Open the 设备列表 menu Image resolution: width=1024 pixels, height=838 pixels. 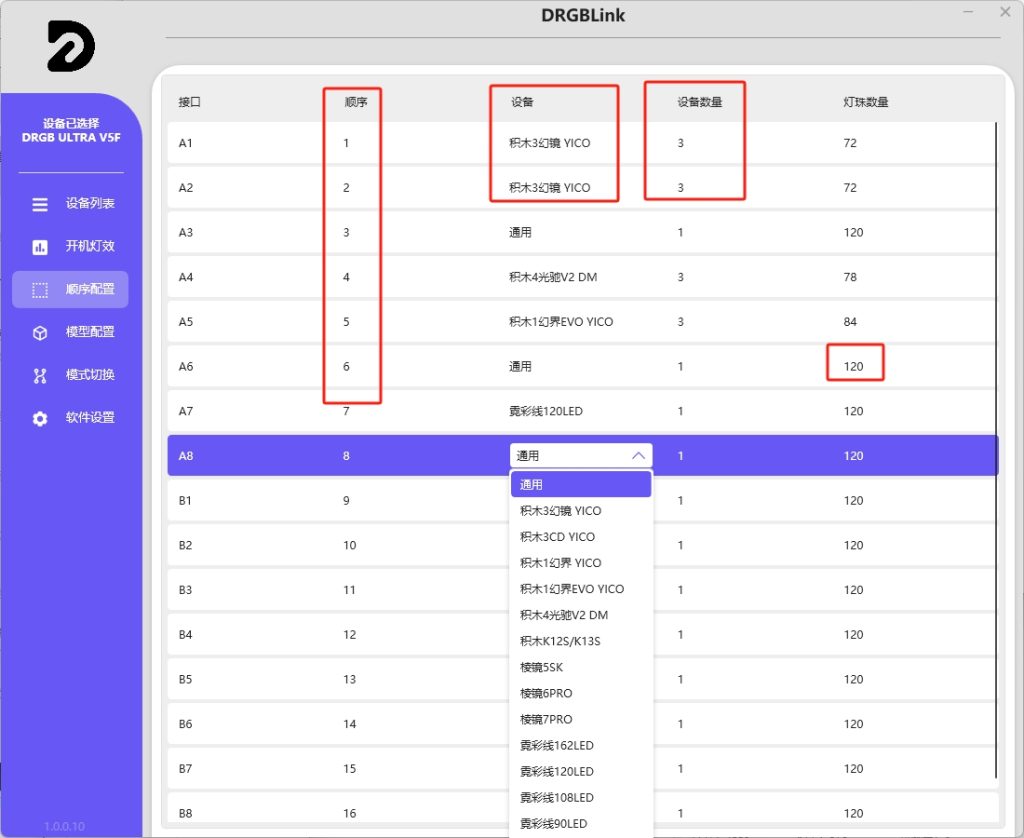point(71,204)
